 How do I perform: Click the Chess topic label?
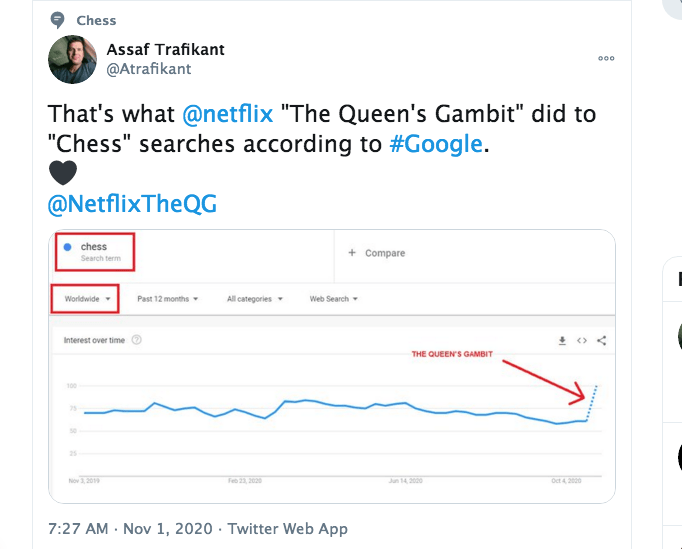(96, 20)
